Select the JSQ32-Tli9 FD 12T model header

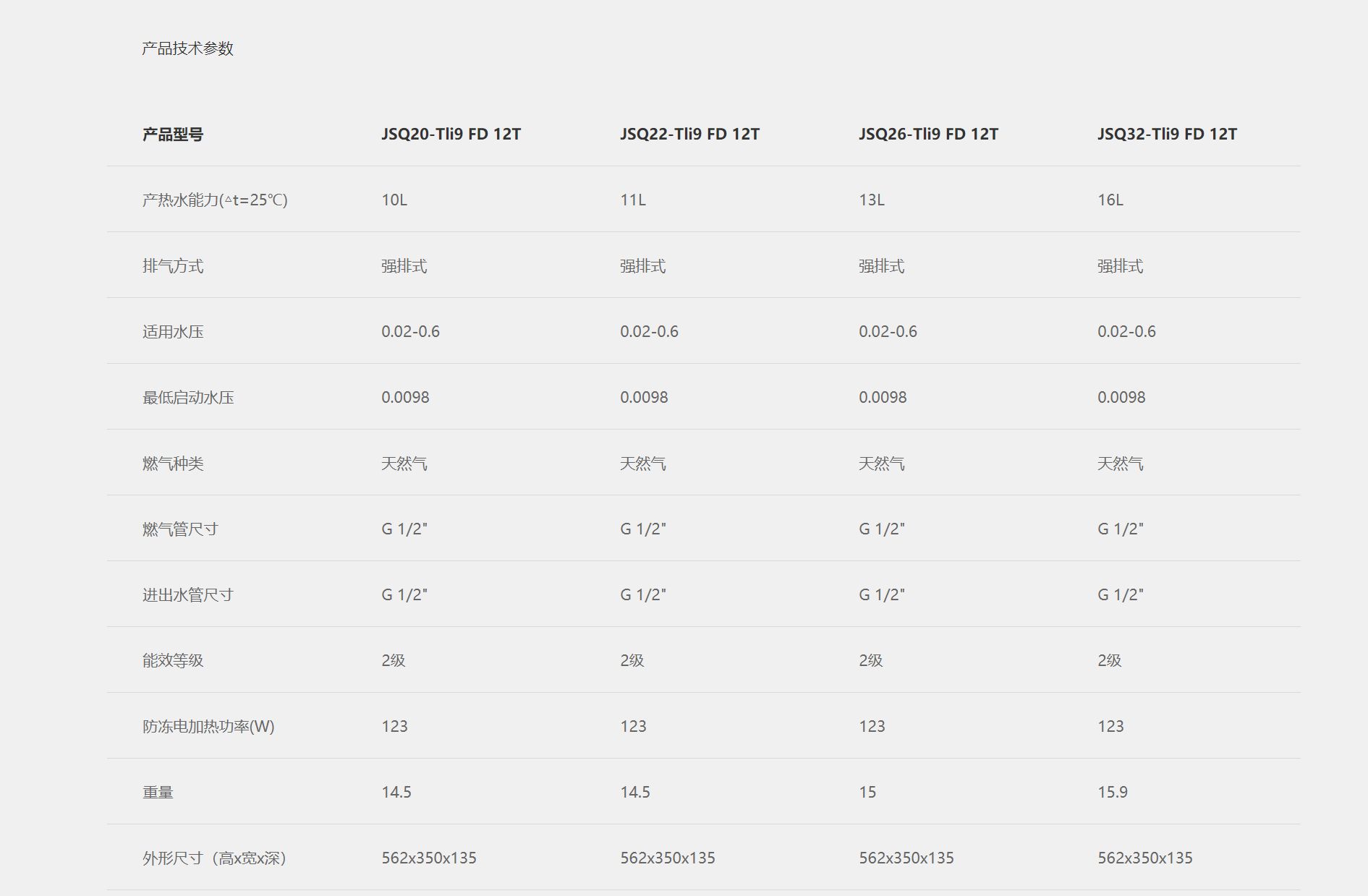[x=1167, y=134]
